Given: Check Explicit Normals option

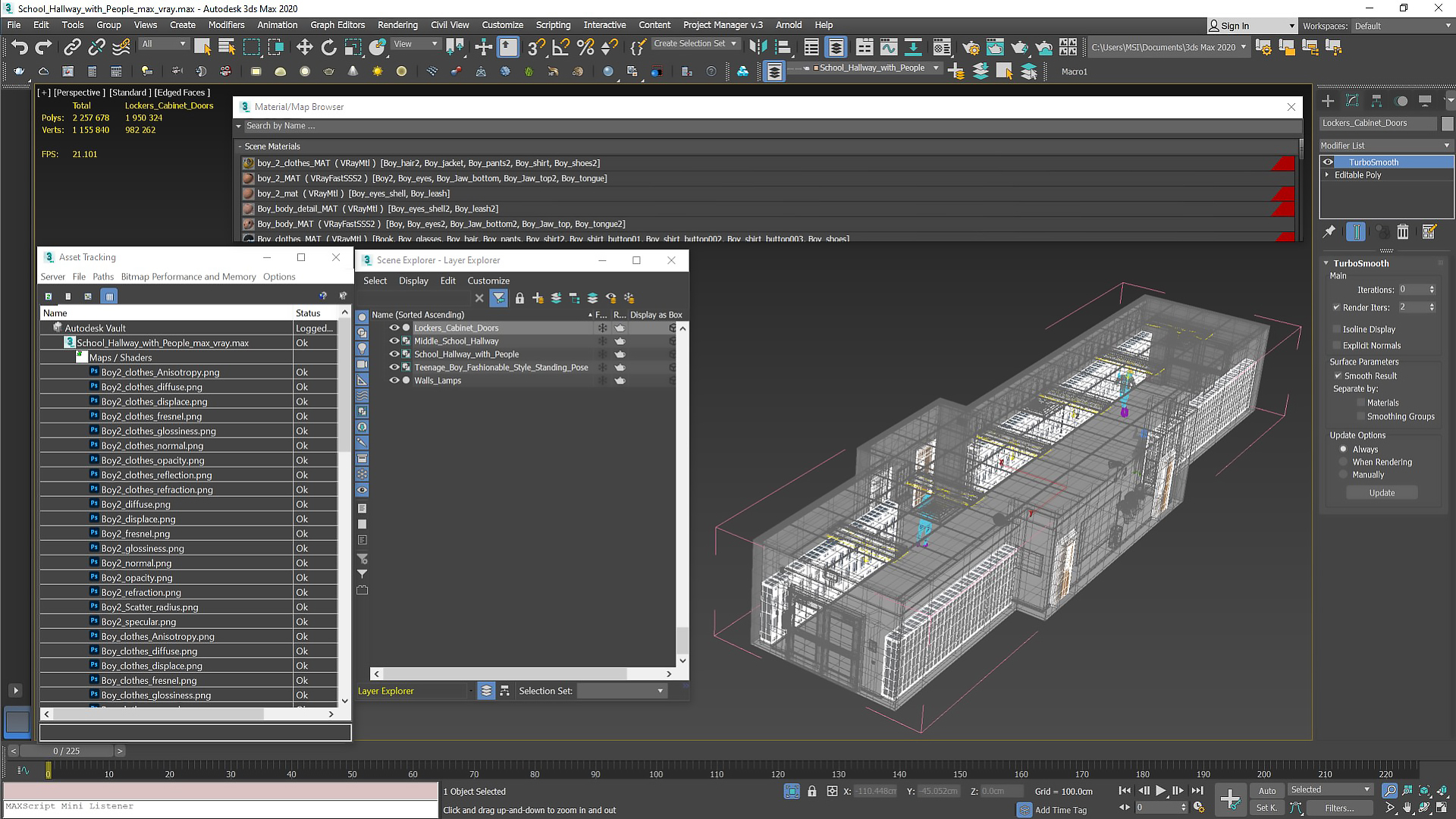Looking at the screenshot, I should pyautogui.click(x=1336, y=346).
